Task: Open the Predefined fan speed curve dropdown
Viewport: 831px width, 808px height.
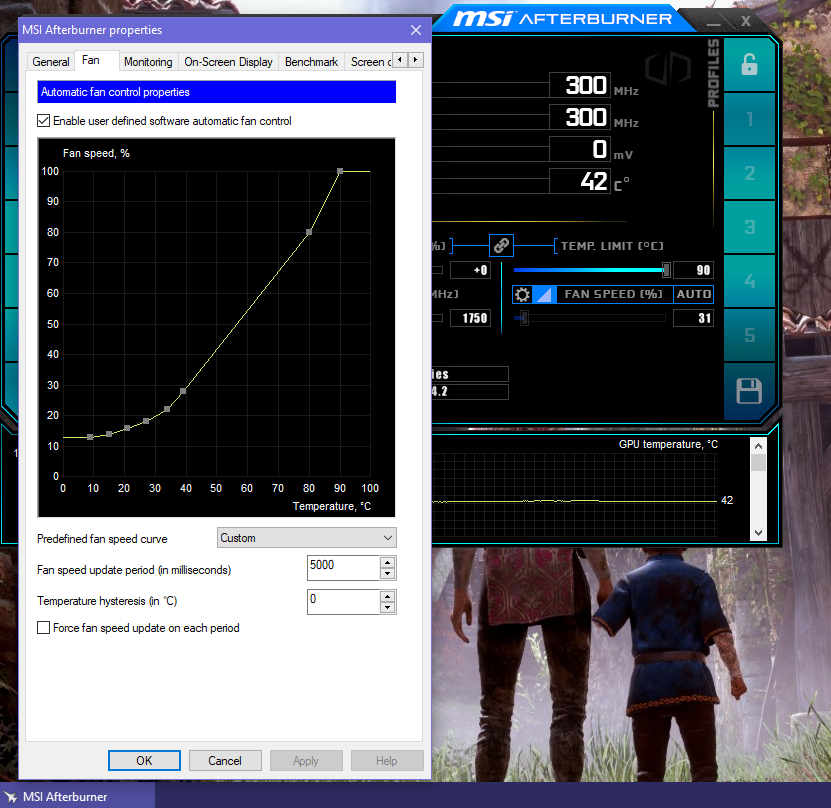Action: click(x=306, y=538)
